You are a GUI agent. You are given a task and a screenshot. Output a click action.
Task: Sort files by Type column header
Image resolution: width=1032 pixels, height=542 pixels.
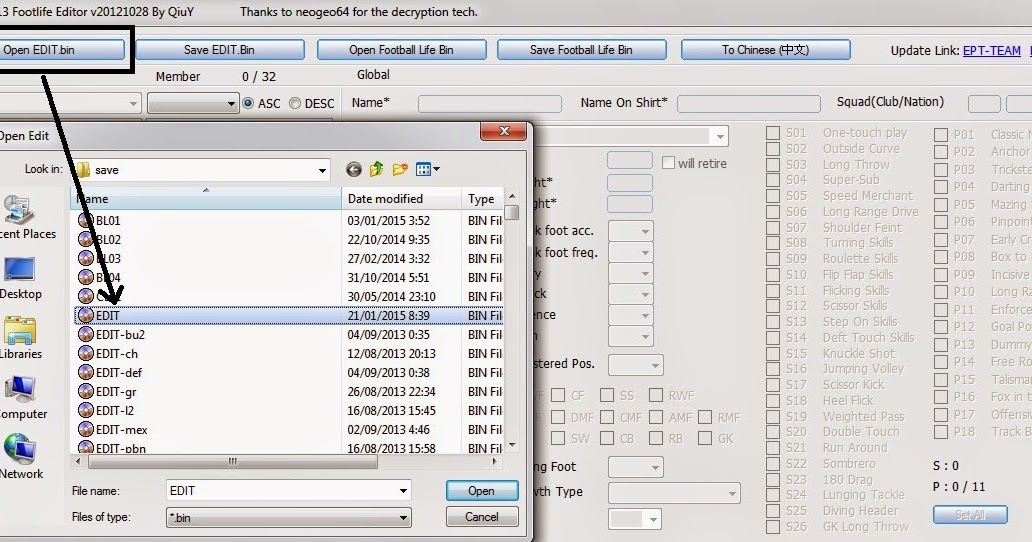tap(482, 199)
